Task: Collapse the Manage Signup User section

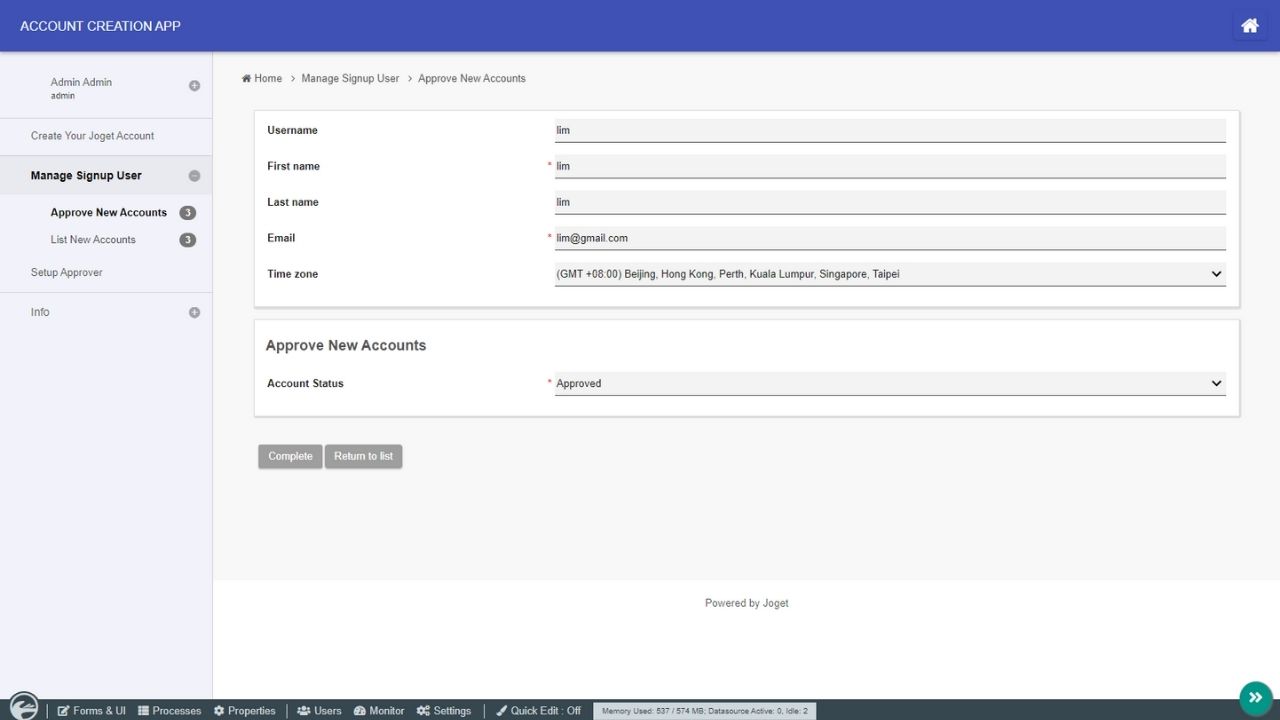Action: point(194,176)
